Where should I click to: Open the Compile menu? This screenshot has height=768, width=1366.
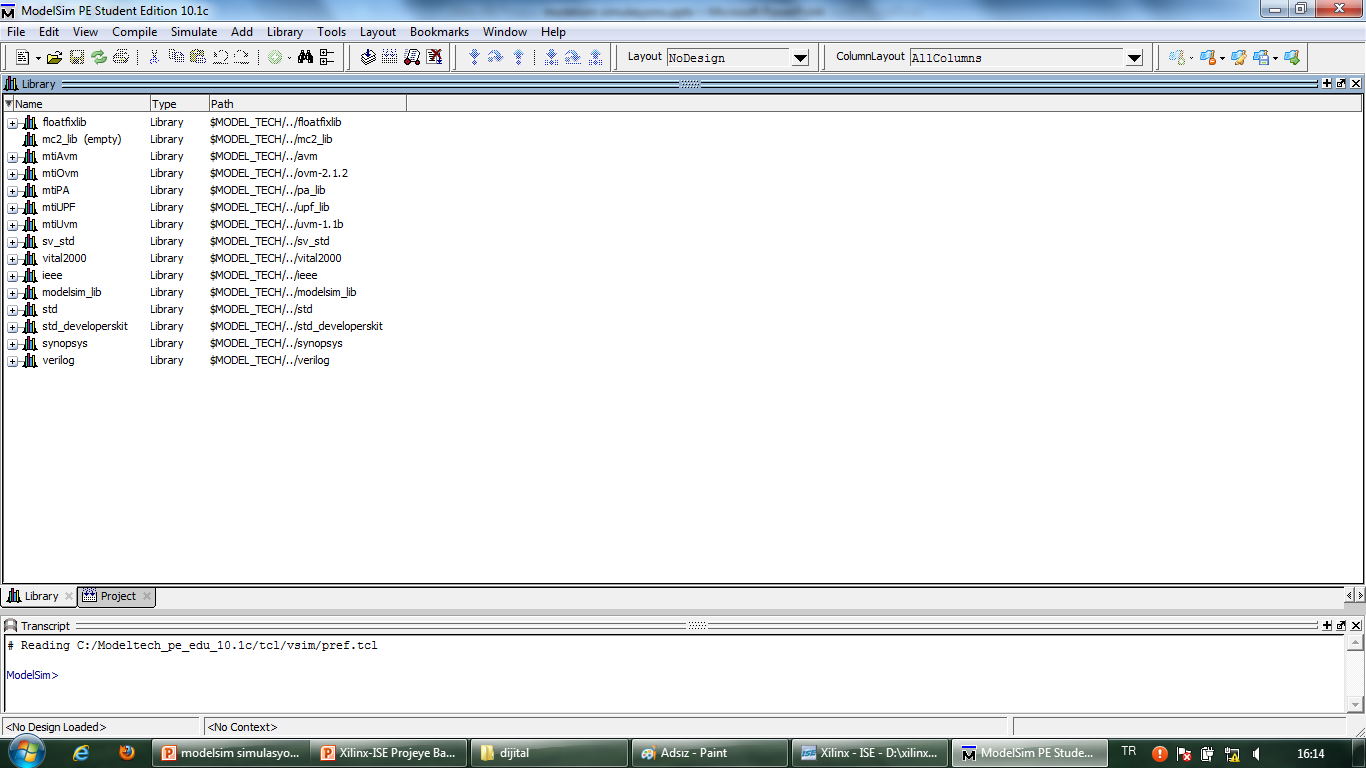point(134,32)
